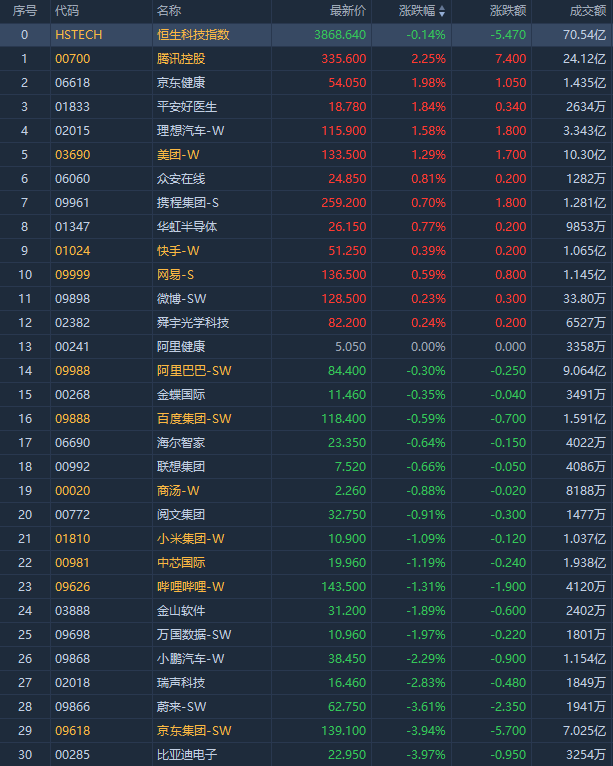This screenshot has width=613, height=766.
Task: Select 平安好医生 row name
Action: coord(187,106)
